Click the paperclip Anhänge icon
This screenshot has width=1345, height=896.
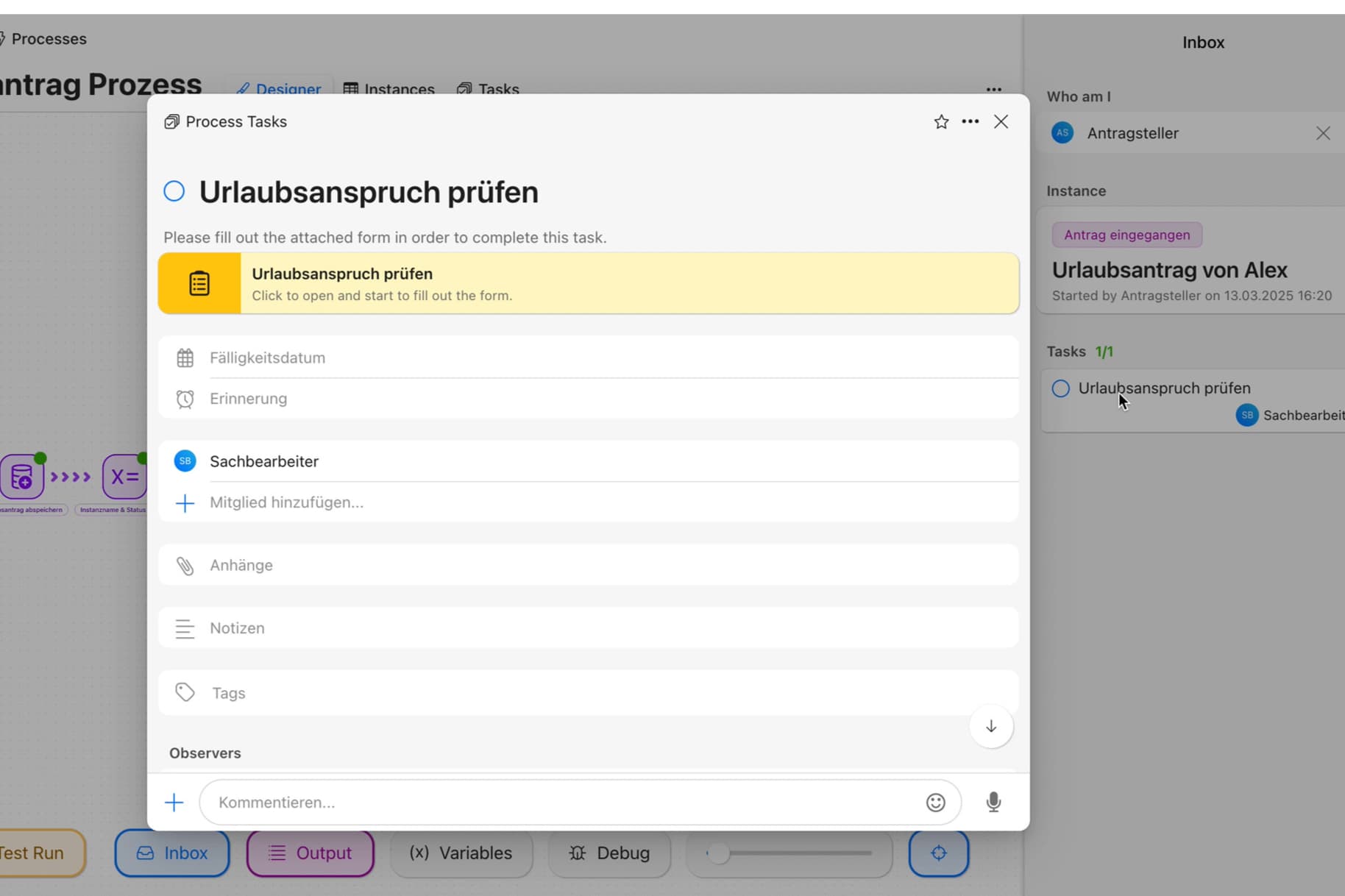[x=185, y=566]
